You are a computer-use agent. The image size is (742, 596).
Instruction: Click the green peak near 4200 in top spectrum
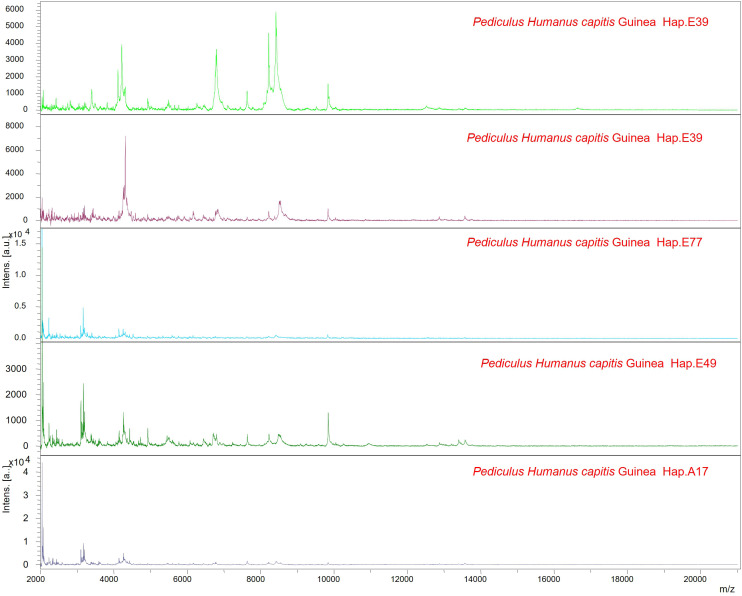tap(122, 46)
